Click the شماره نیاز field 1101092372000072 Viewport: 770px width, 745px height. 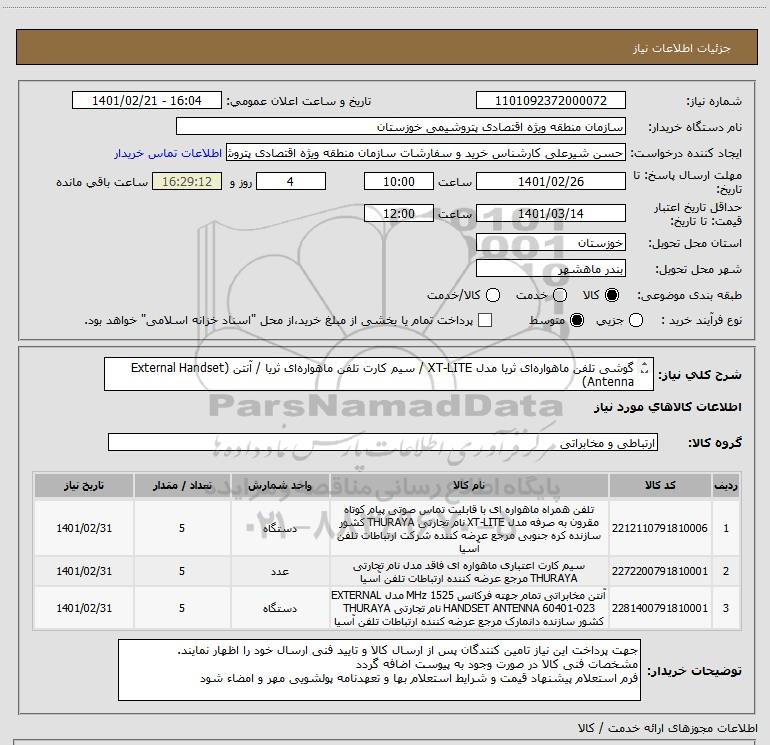[x=550, y=100]
